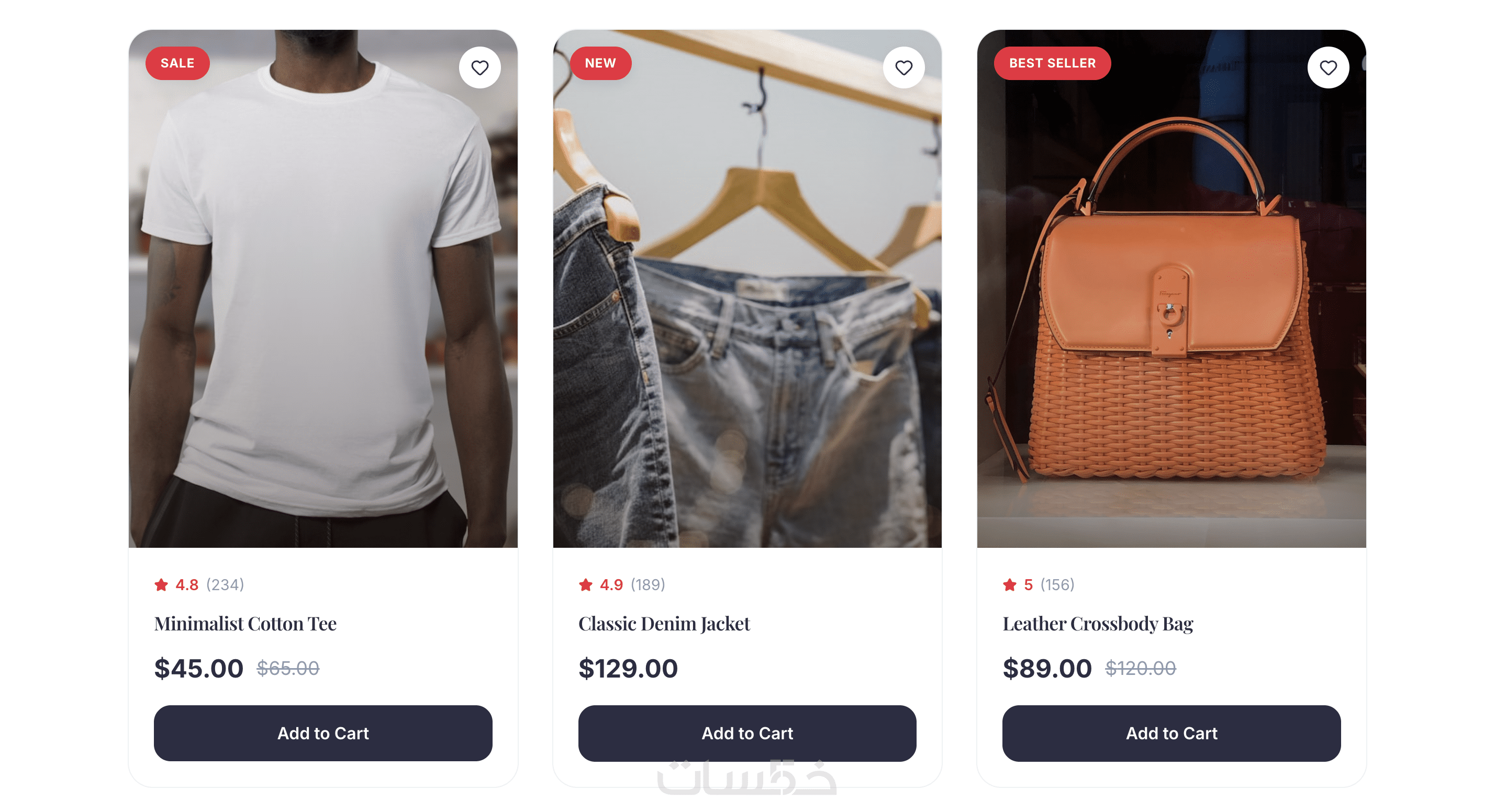Save Leather Crossbody Bag to wishlist heart
The height and width of the screenshot is (812, 1495).
coord(1328,67)
